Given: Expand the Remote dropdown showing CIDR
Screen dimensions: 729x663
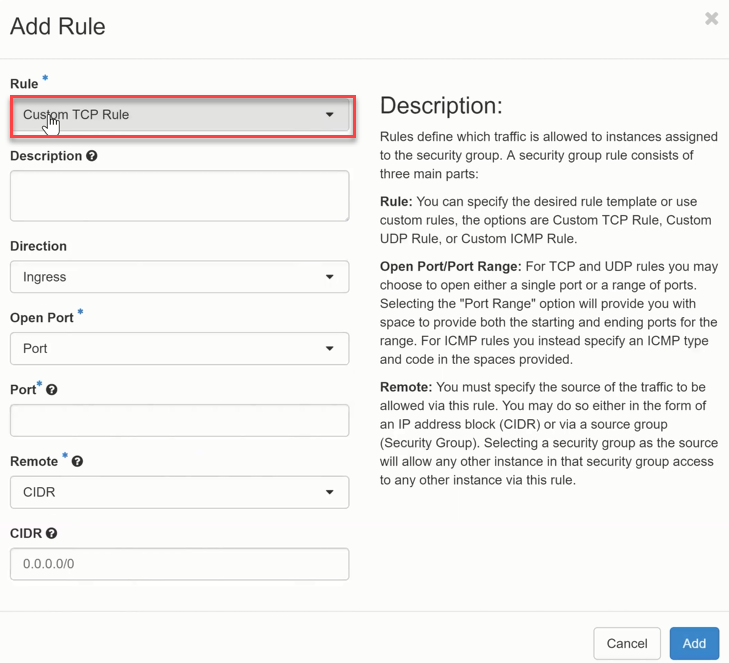Looking at the screenshot, I should pos(180,492).
